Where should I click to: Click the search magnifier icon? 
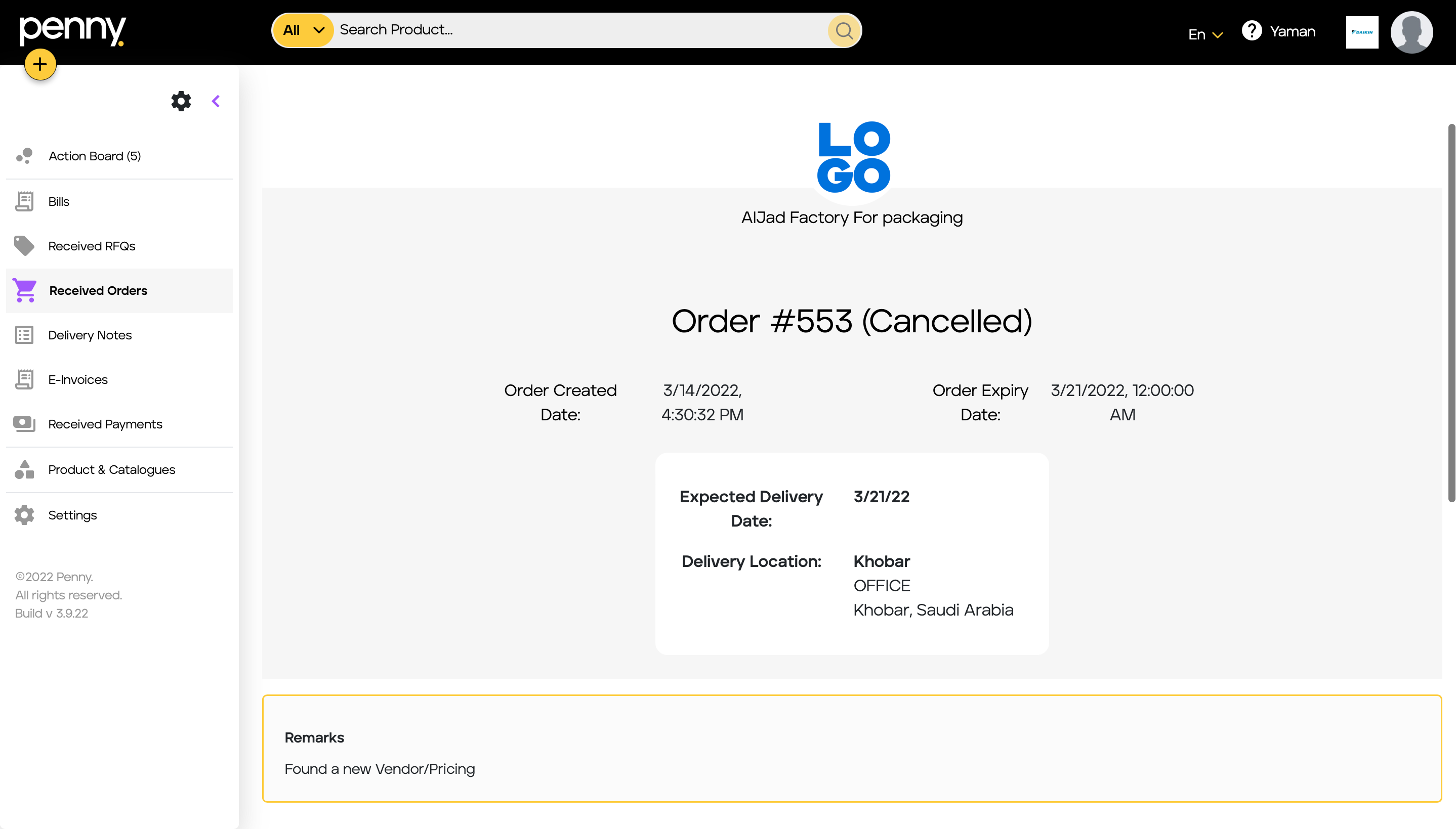844,30
